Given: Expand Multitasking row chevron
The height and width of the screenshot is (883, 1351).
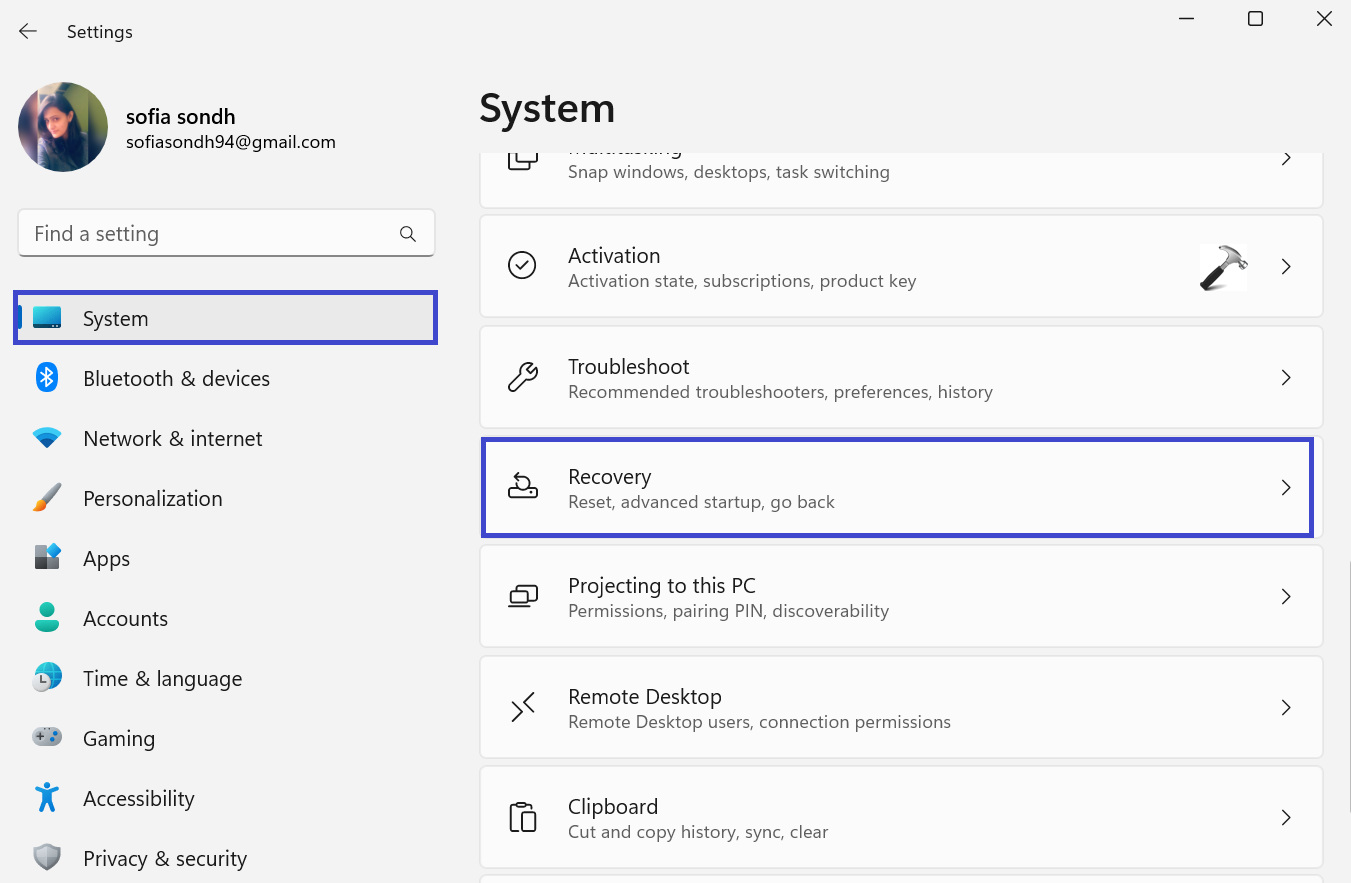Looking at the screenshot, I should coord(1287,159).
